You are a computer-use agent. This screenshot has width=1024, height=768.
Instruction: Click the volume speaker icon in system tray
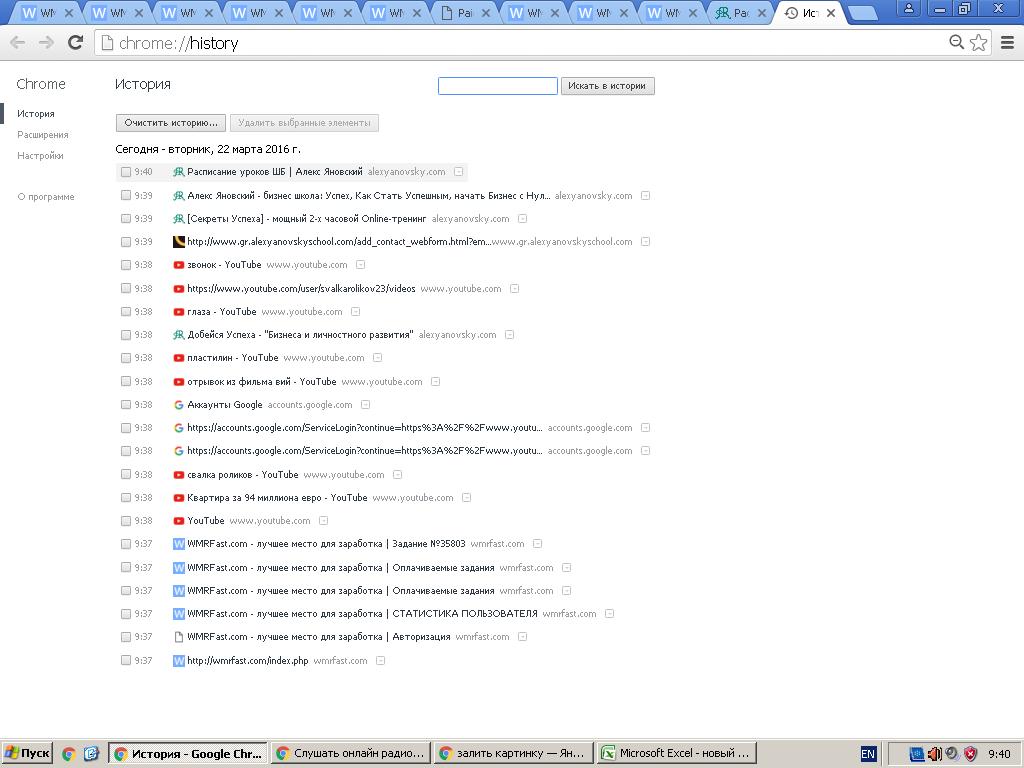pos(935,754)
